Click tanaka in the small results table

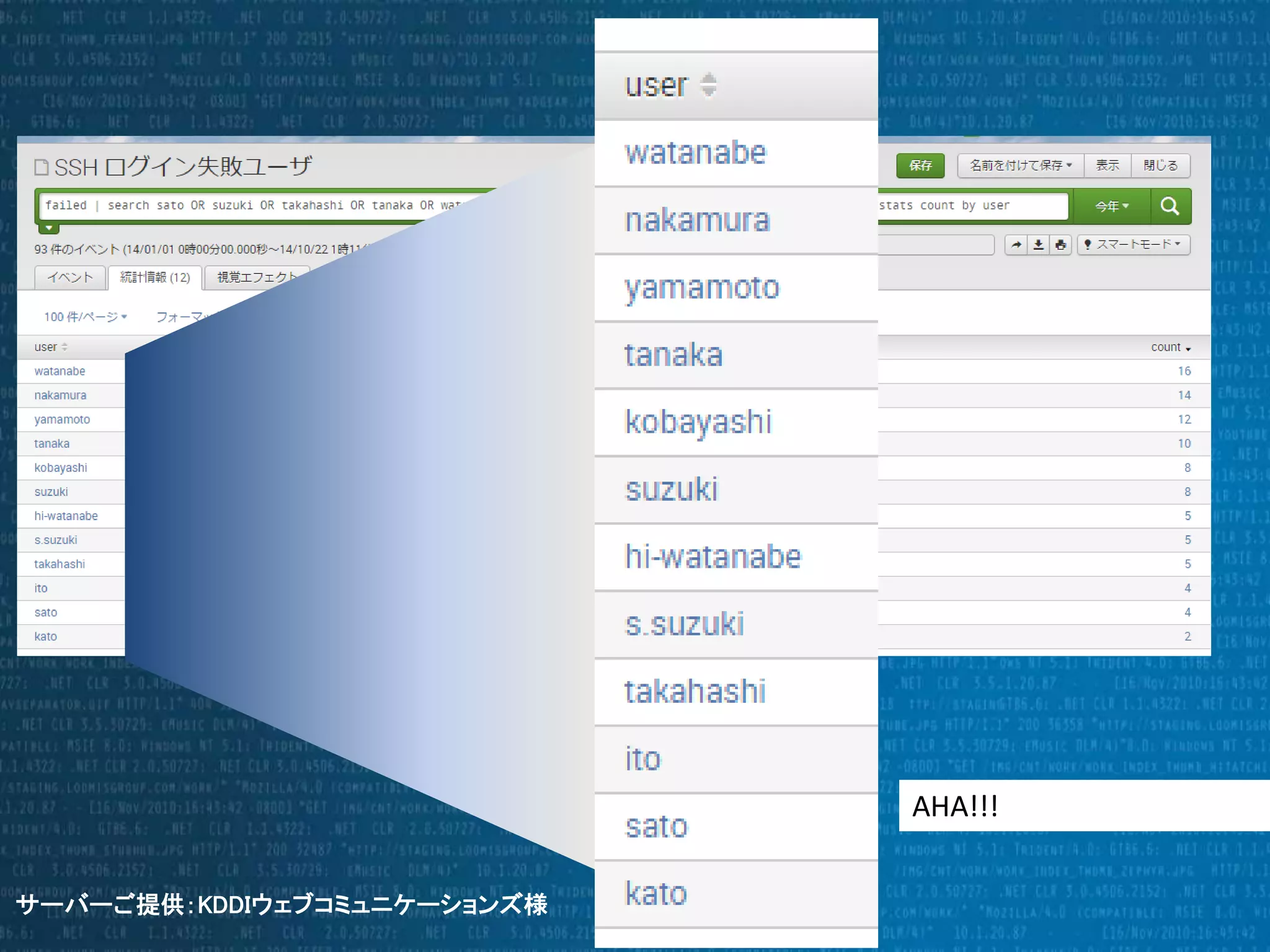51,444
